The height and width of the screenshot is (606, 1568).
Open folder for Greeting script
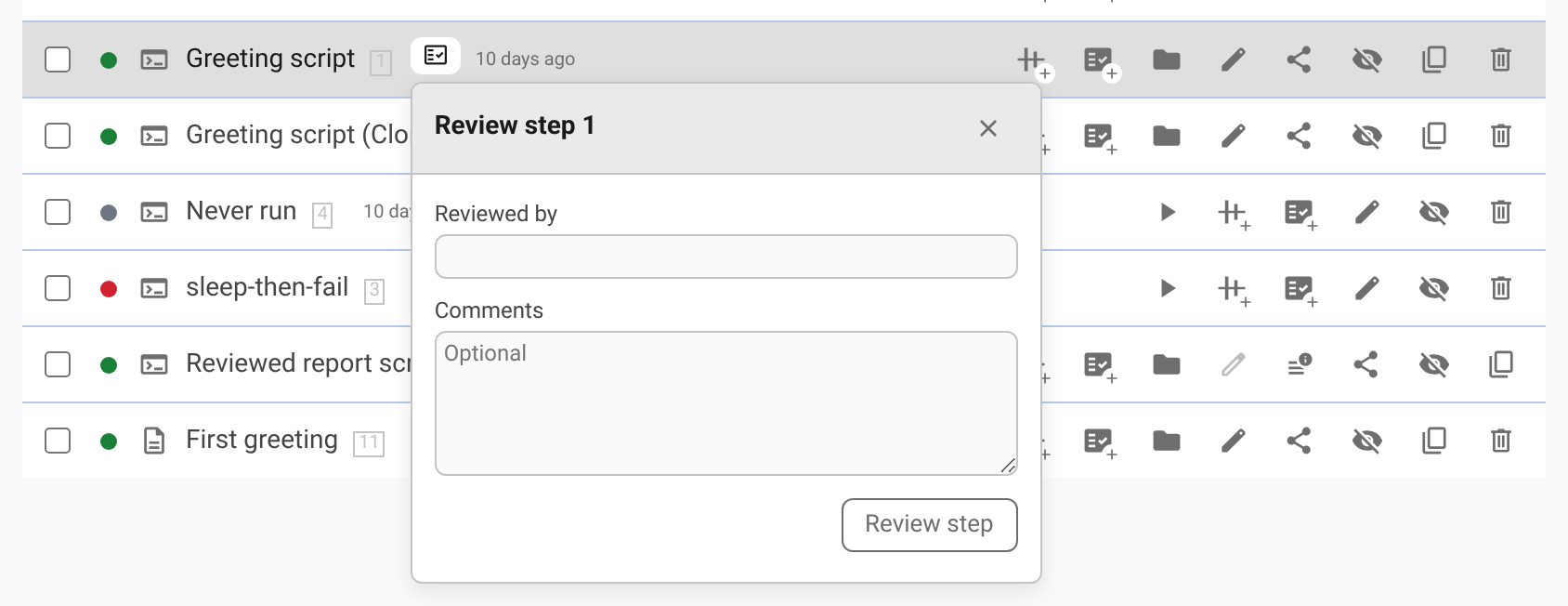1167,60
